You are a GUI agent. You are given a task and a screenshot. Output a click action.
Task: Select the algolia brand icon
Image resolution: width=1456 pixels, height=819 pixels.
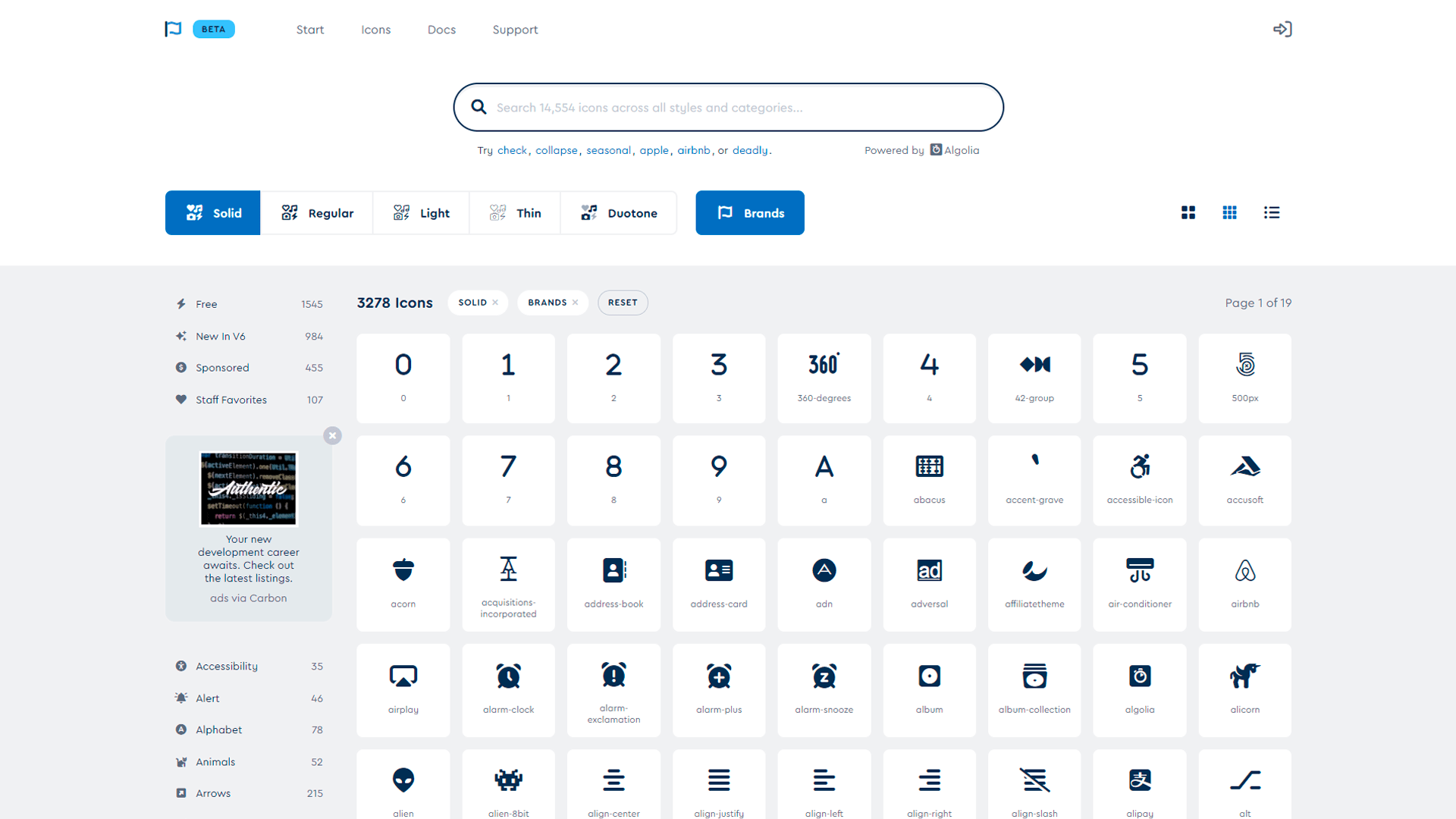coord(1139,690)
